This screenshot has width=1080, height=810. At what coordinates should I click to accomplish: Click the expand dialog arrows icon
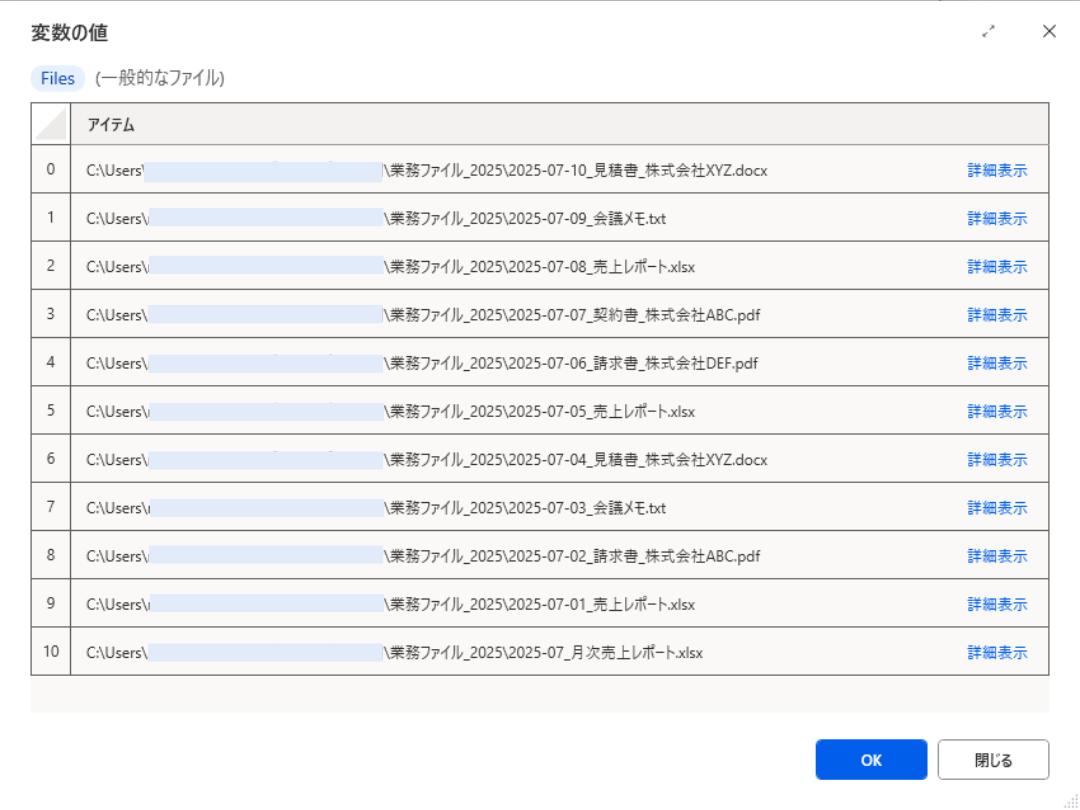pos(988,32)
